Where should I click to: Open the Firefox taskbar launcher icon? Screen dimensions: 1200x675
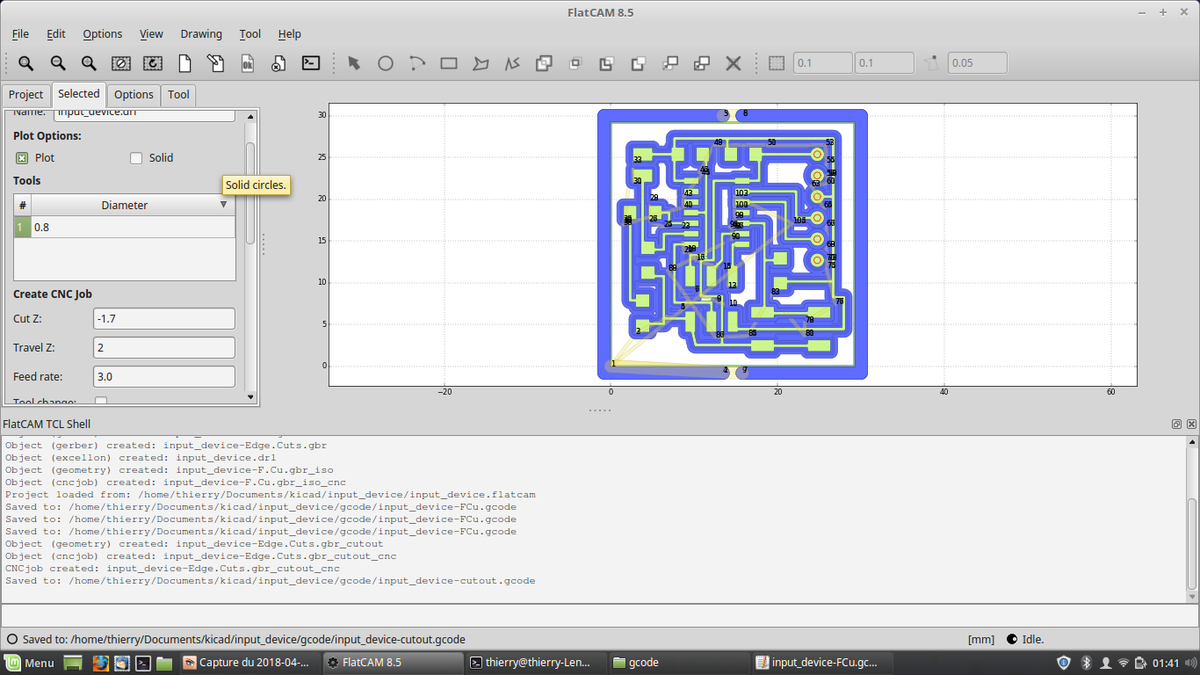[100, 662]
